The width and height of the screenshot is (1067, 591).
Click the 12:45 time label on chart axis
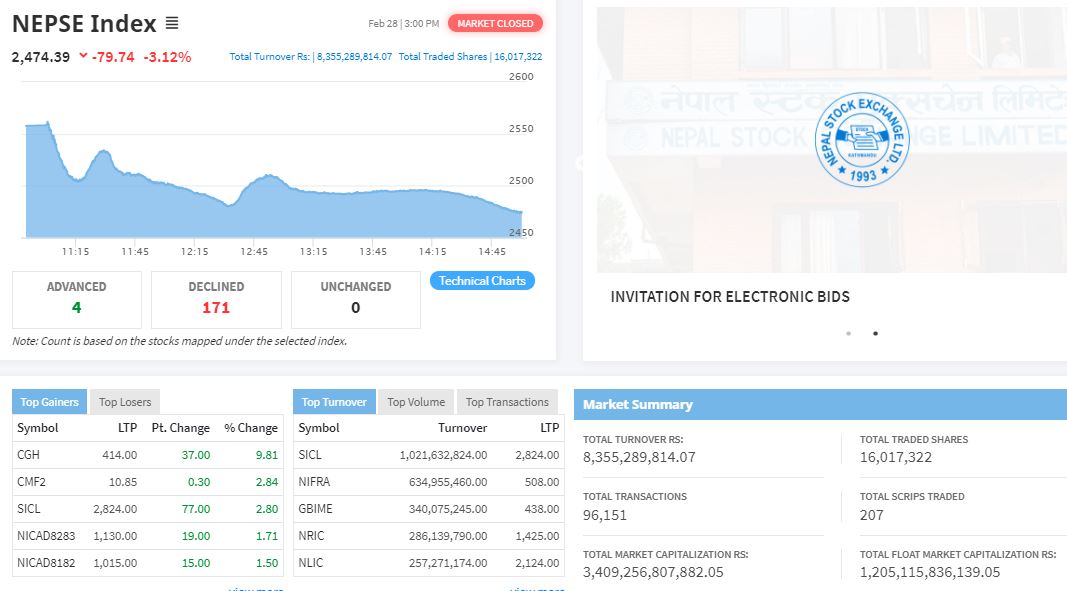[x=254, y=252]
